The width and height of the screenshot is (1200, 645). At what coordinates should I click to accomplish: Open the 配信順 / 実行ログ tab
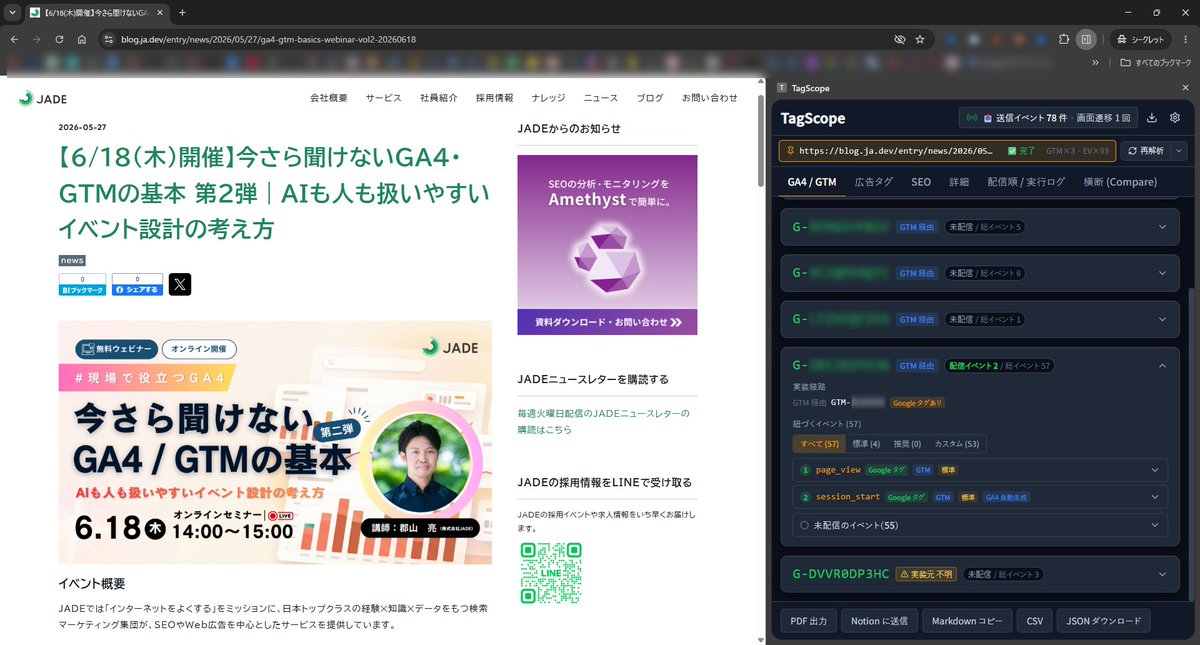1026,182
